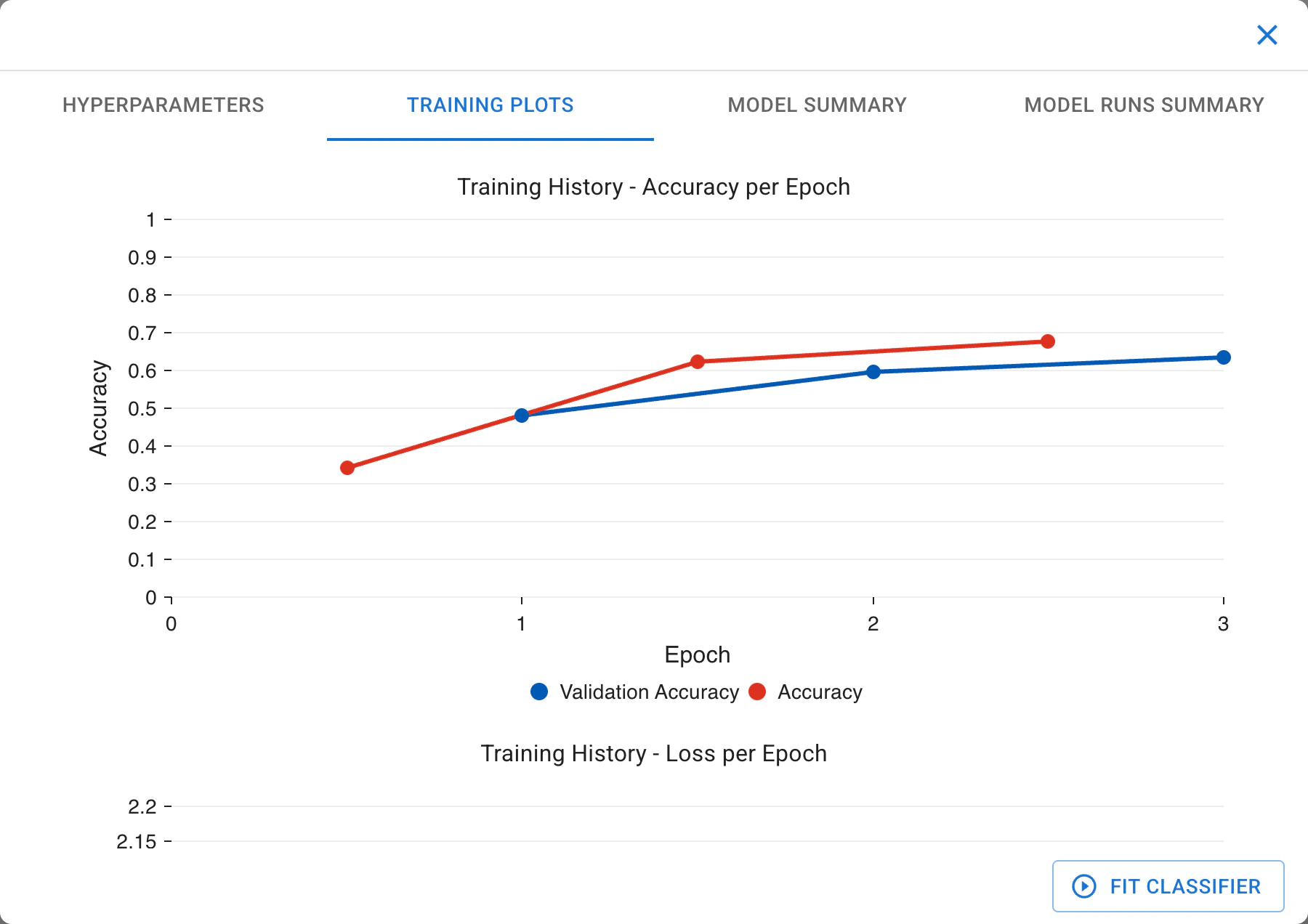Image resolution: width=1308 pixels, height=924 pixels.
Task: Click the 0.9 tick label on the accuracy axis
Action: pos(142,257)
